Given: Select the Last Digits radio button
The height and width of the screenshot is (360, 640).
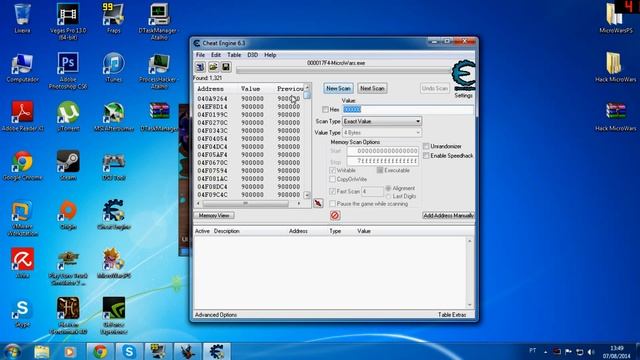Looking at the screenshot, I should [388, 196].
